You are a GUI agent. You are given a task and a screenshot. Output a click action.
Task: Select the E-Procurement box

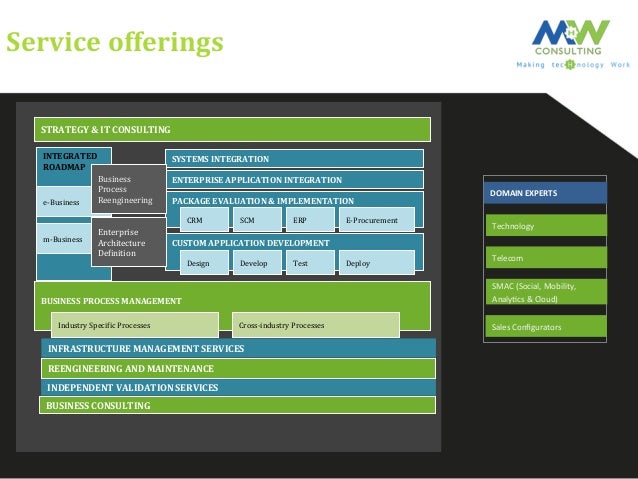pos(377,220)
